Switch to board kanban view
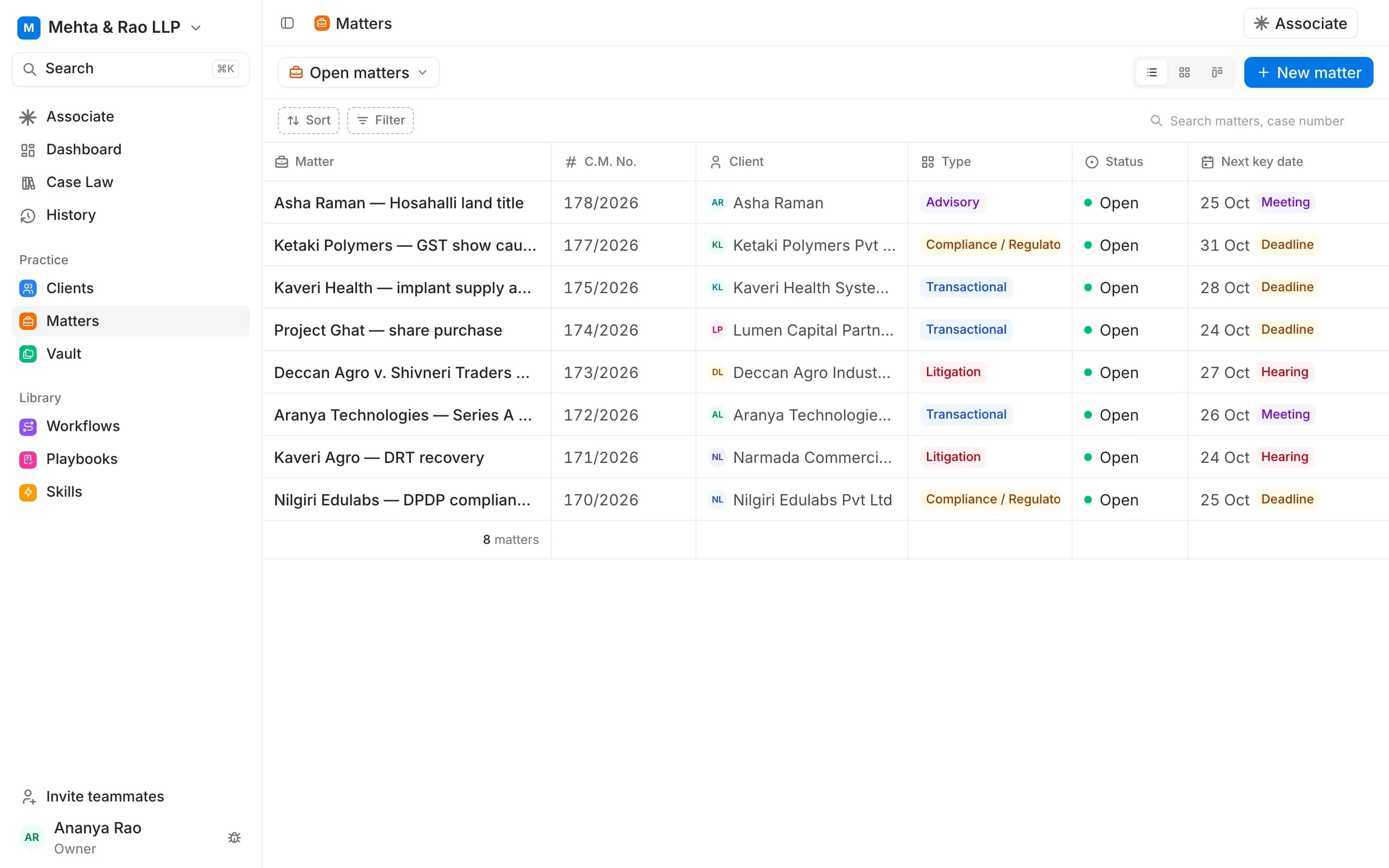The width and height of the screenshot is (1389, 868). point(1217,72)
